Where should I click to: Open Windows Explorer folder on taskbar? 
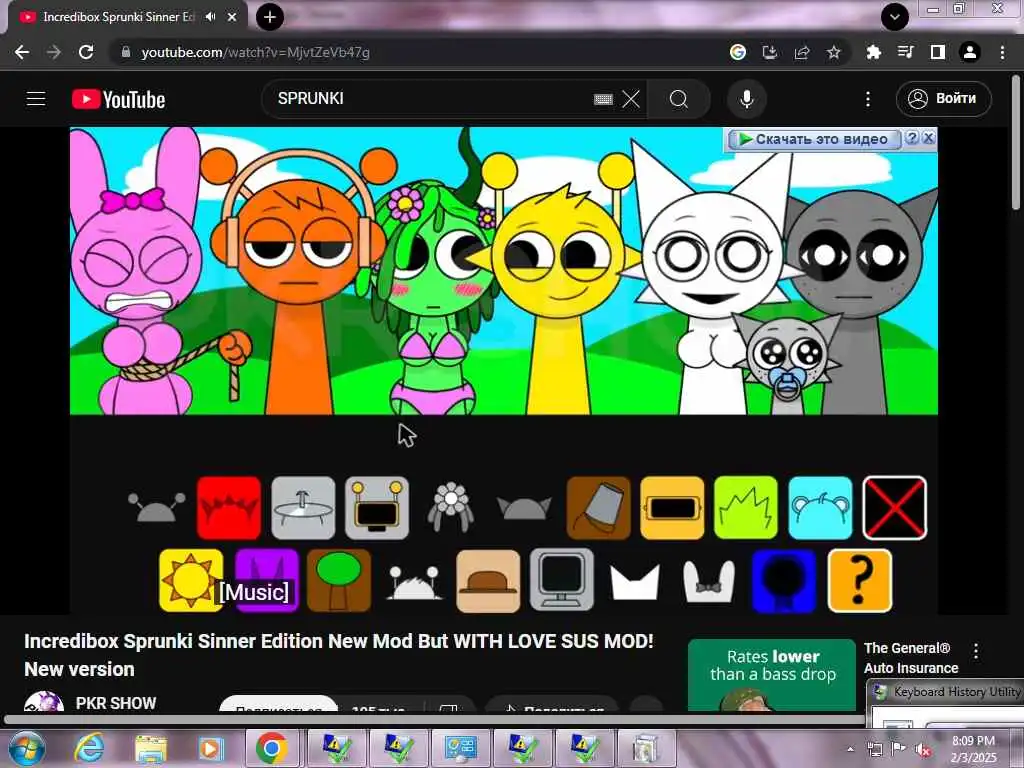pos(151,748)
